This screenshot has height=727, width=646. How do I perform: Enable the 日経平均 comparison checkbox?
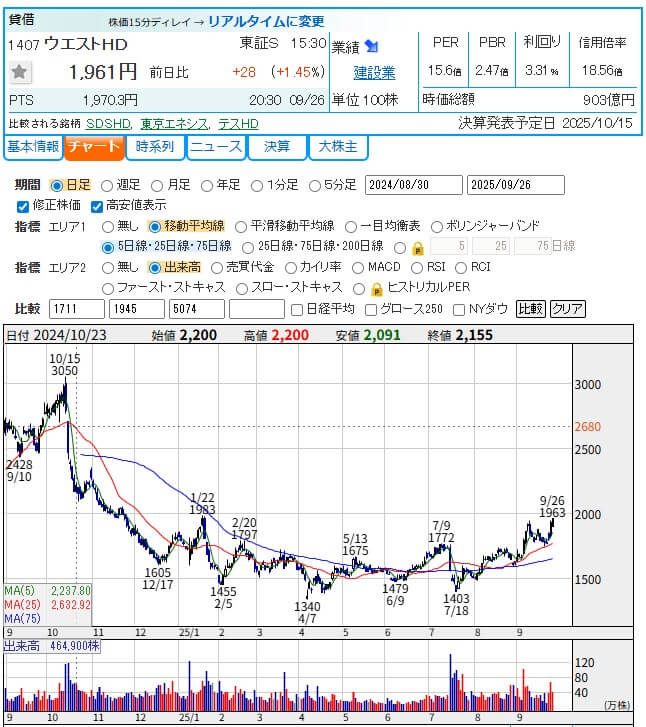pos(295,309)
